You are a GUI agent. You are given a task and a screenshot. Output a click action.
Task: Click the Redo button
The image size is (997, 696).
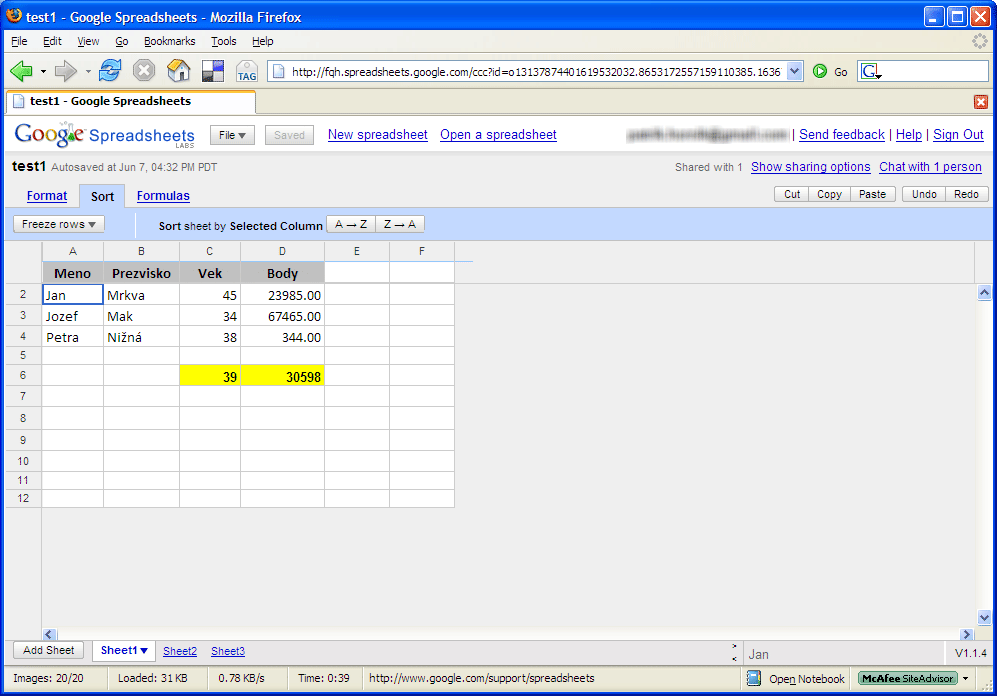(966, 194)
